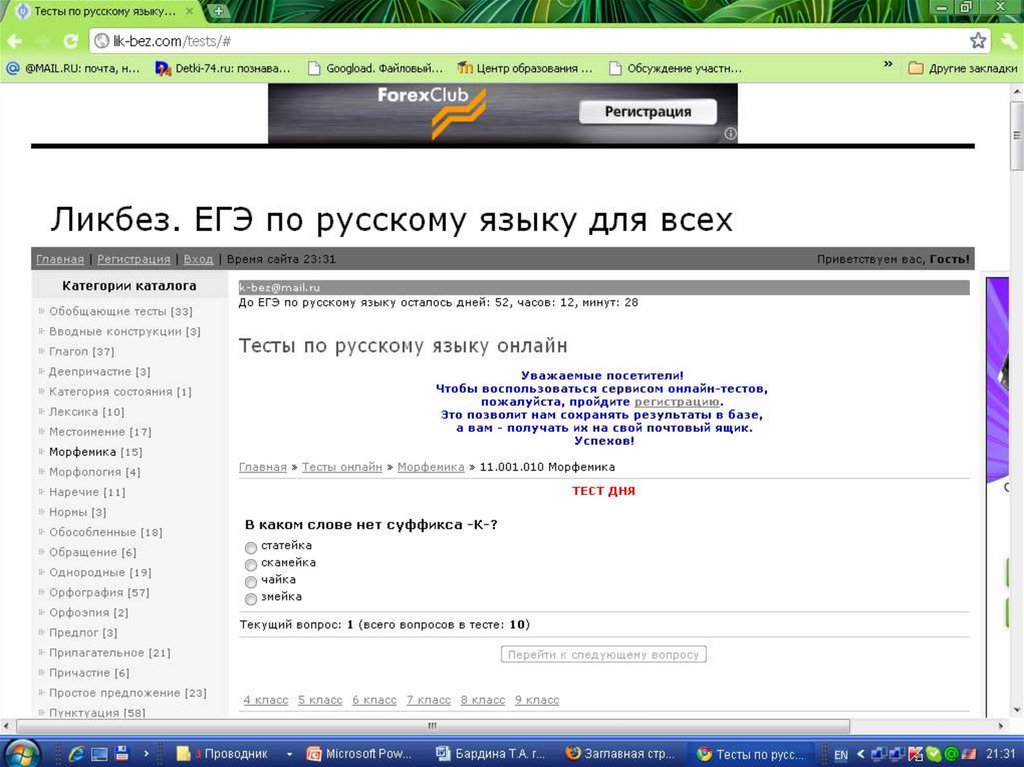This screenshot has width=1024, height=767.
Task: Open Detki-74.ru bookmark
Action: (223, 68)
